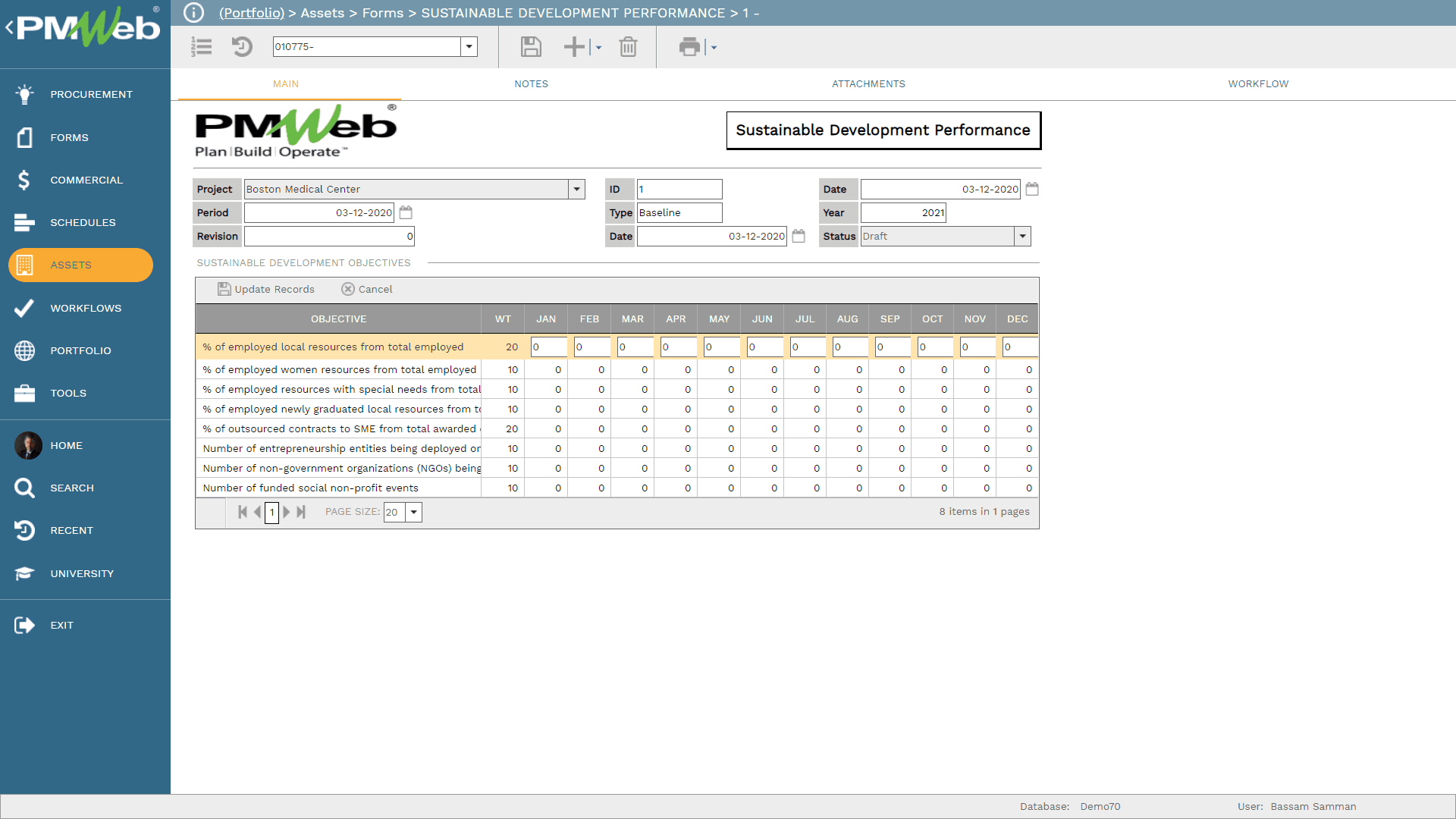Screen dimensions: 1456x819
Task: Open the info icon beside Portfolio breadcrumb
Action: click(194, 13)
